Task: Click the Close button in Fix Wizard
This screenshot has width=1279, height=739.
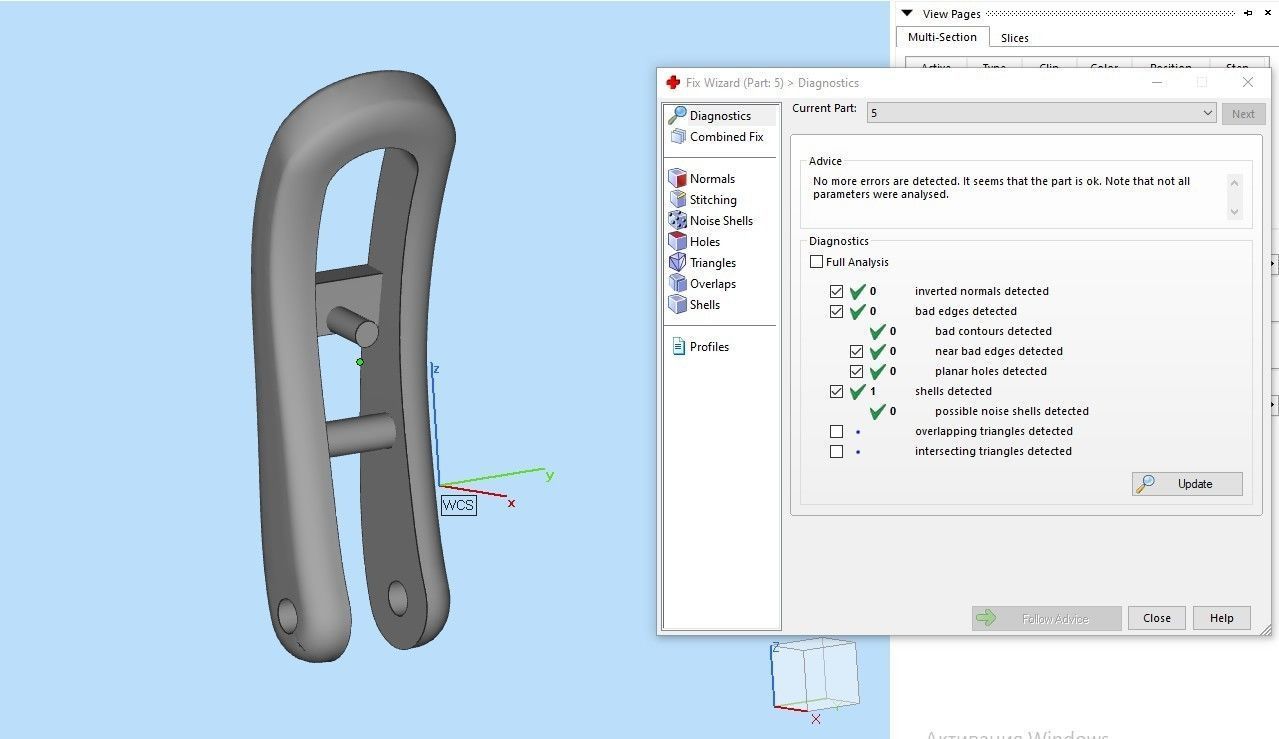Action: click(1157, 618)
